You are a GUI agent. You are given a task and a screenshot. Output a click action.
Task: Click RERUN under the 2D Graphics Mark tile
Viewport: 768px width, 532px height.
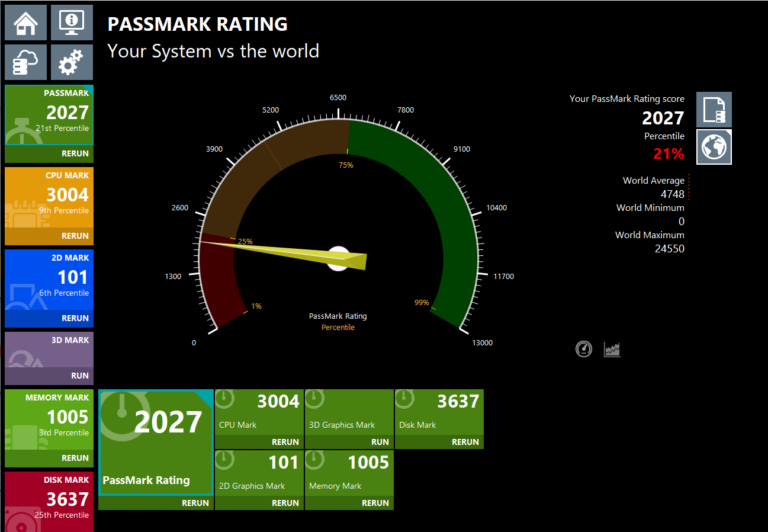pos(283,503)
